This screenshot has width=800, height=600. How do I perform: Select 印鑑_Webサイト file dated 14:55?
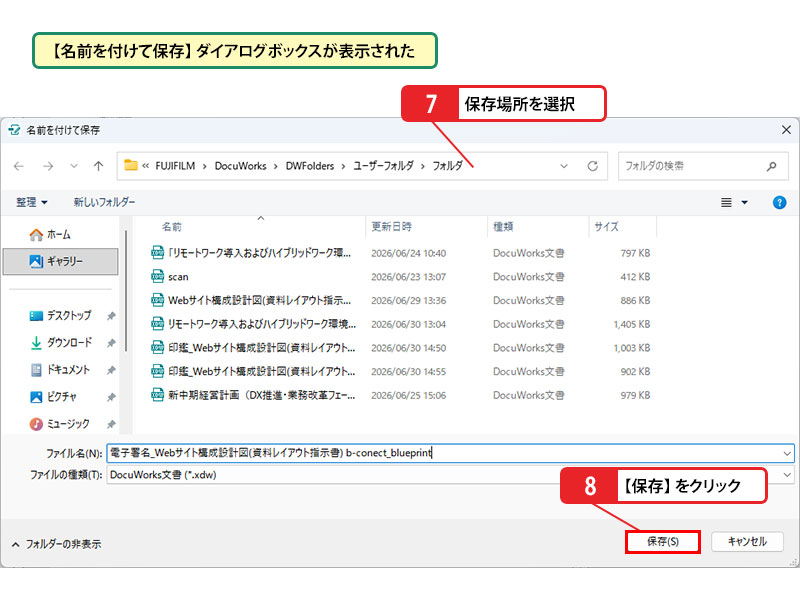tap(261, 372)
